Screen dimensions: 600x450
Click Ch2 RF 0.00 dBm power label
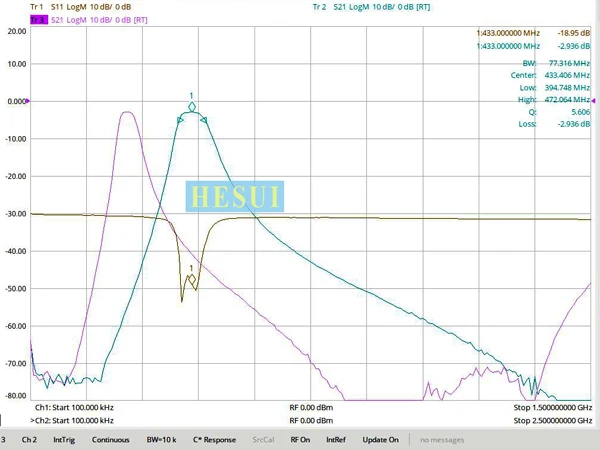311,421
